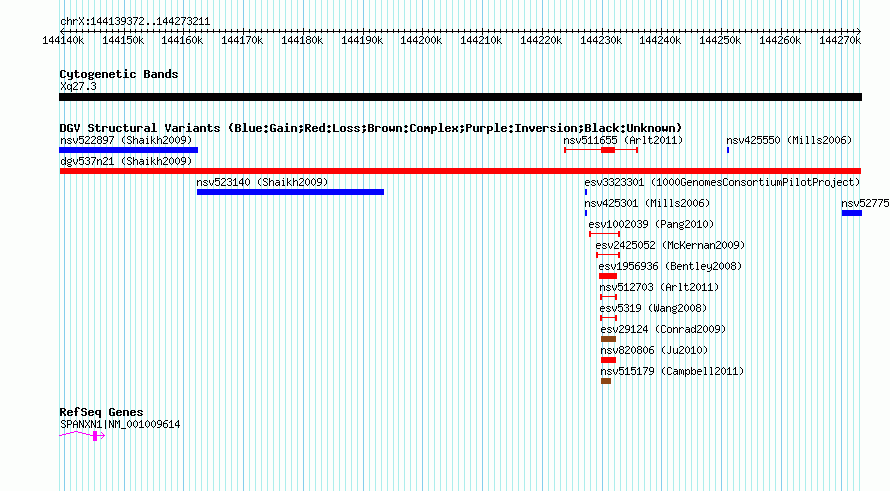The width and height of the screenshot is (890, 491).
Task: Click the 144240k ruler position
Action: pyautogui.click(x=660, y=40)
